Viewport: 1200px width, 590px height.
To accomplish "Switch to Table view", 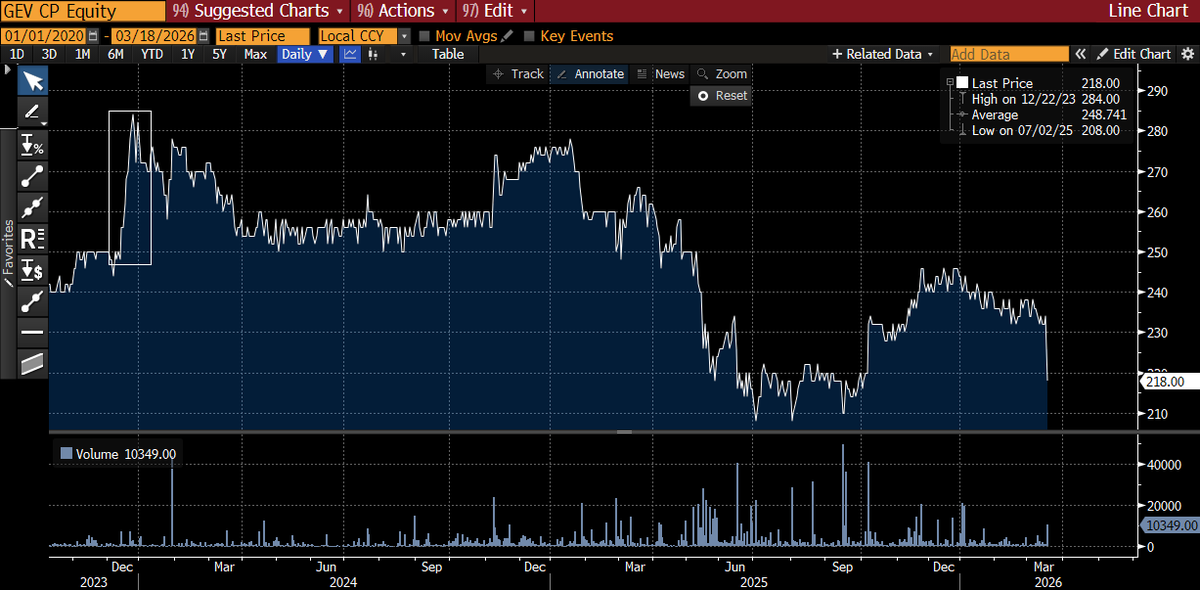I will (x=448, y=54).
